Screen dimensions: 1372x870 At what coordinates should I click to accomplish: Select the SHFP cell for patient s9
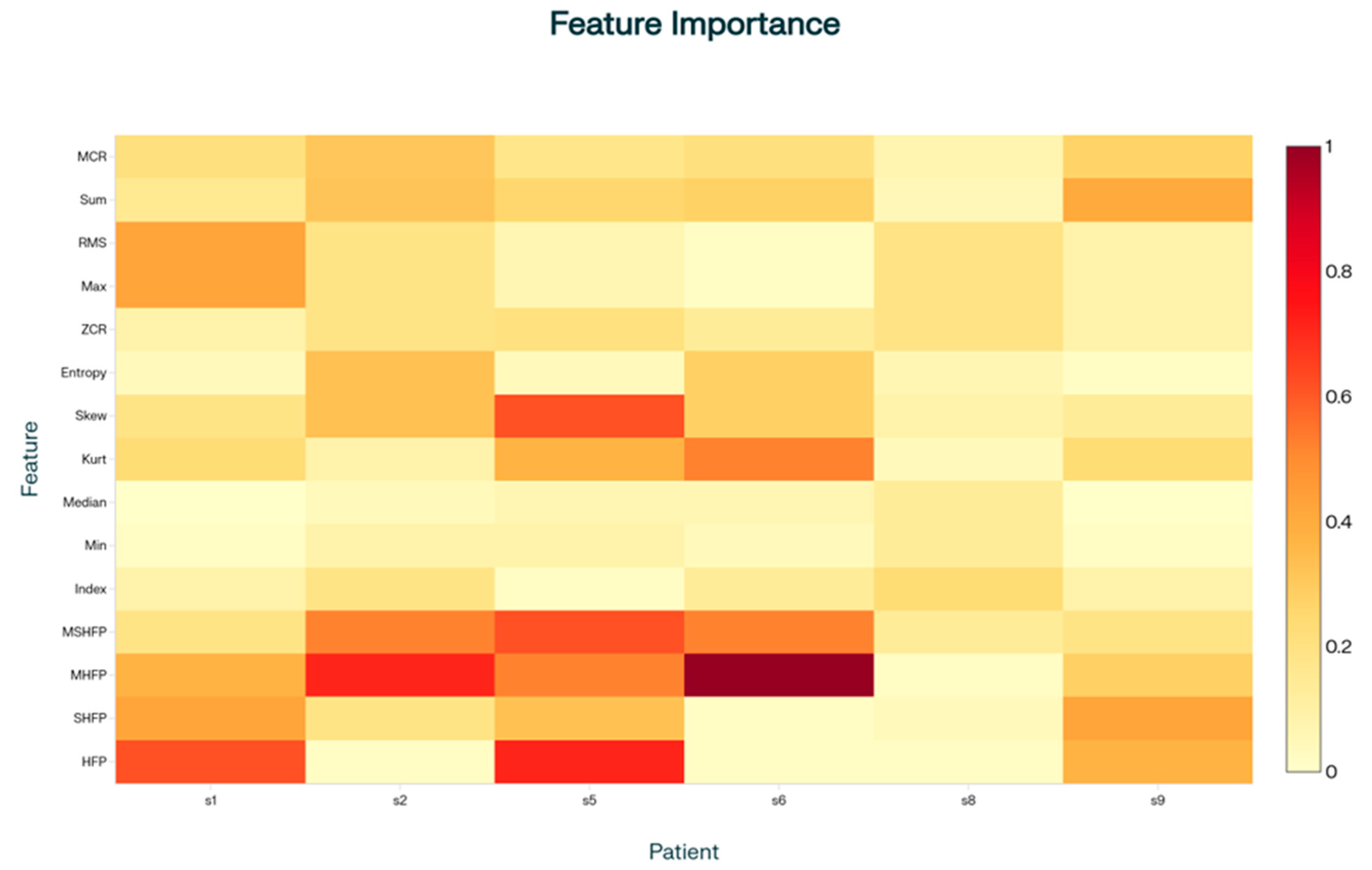[1157, 718]
